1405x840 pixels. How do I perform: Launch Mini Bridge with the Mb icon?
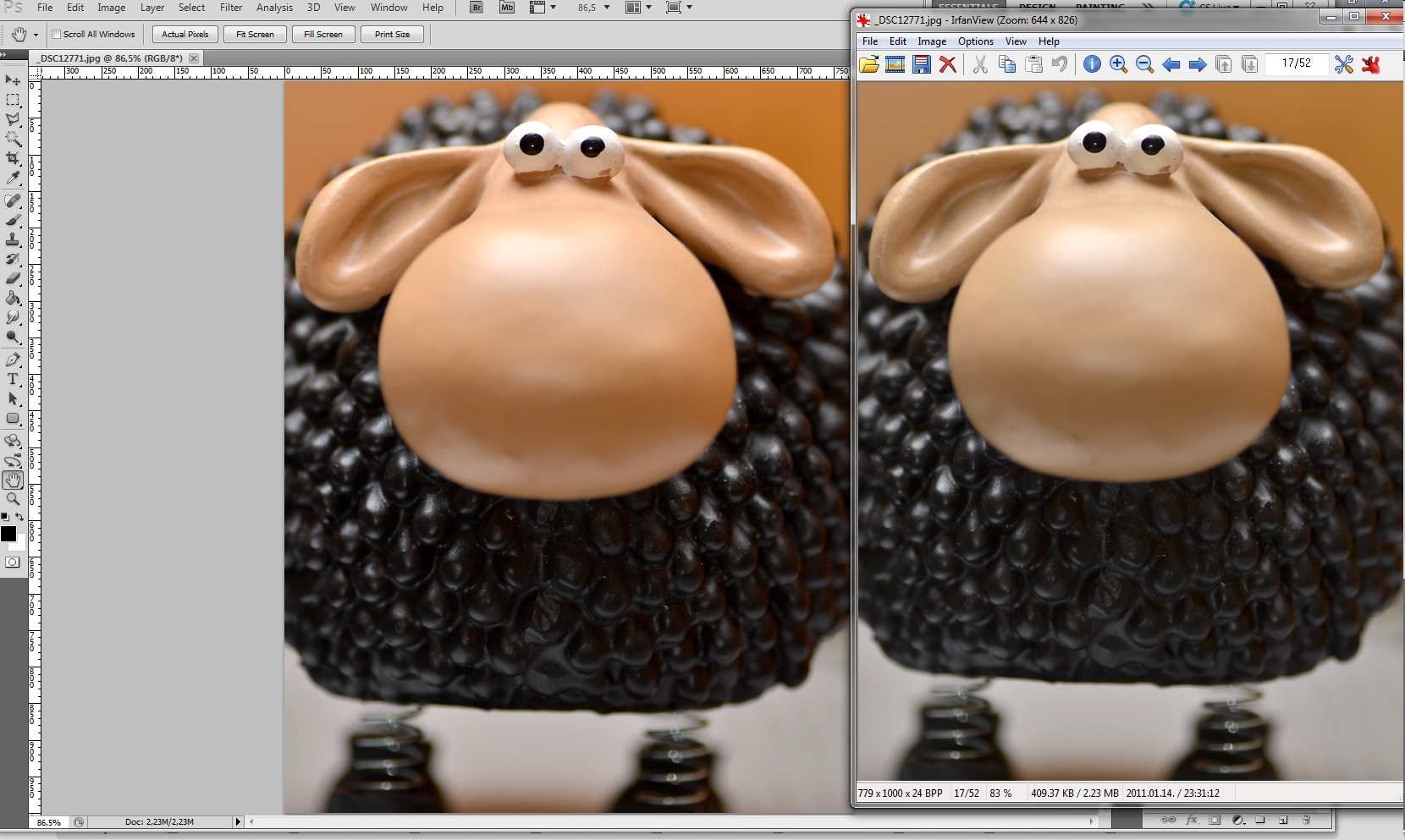coord(506,8)
